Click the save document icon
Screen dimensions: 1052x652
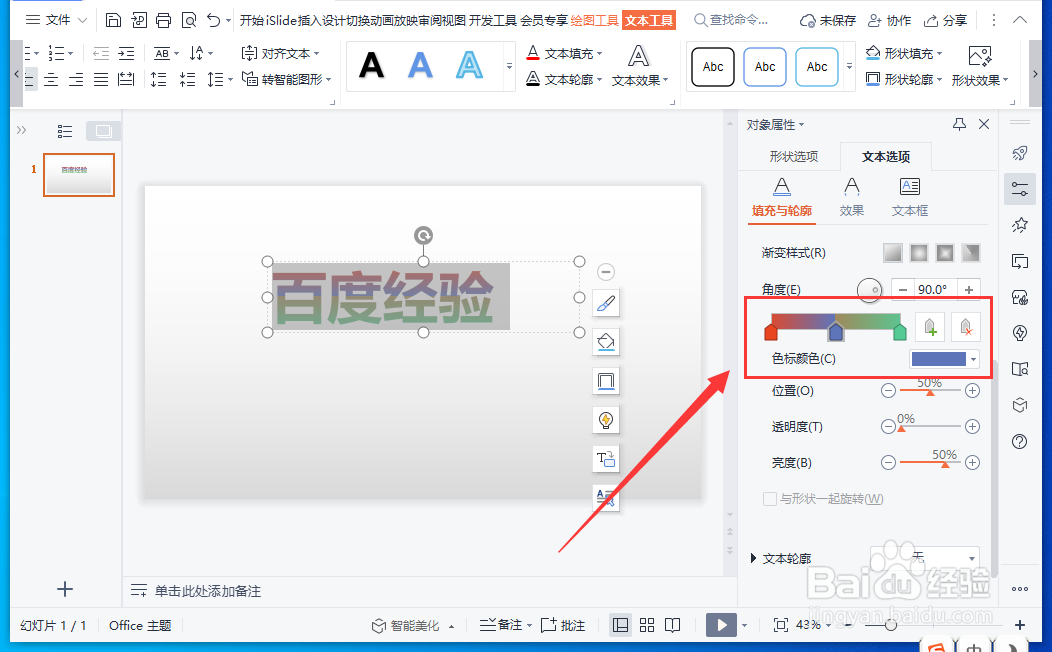pyautogui.click(x=113, y=20)
